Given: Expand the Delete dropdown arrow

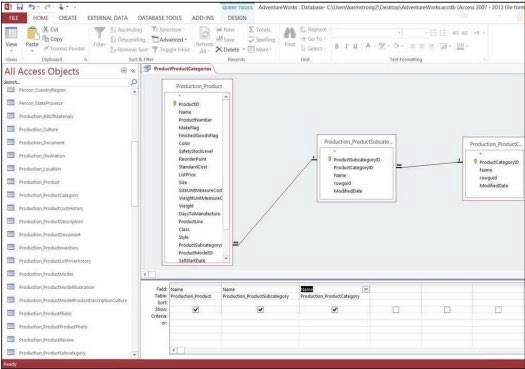Looking at the screenshot, I should point(244,50).
